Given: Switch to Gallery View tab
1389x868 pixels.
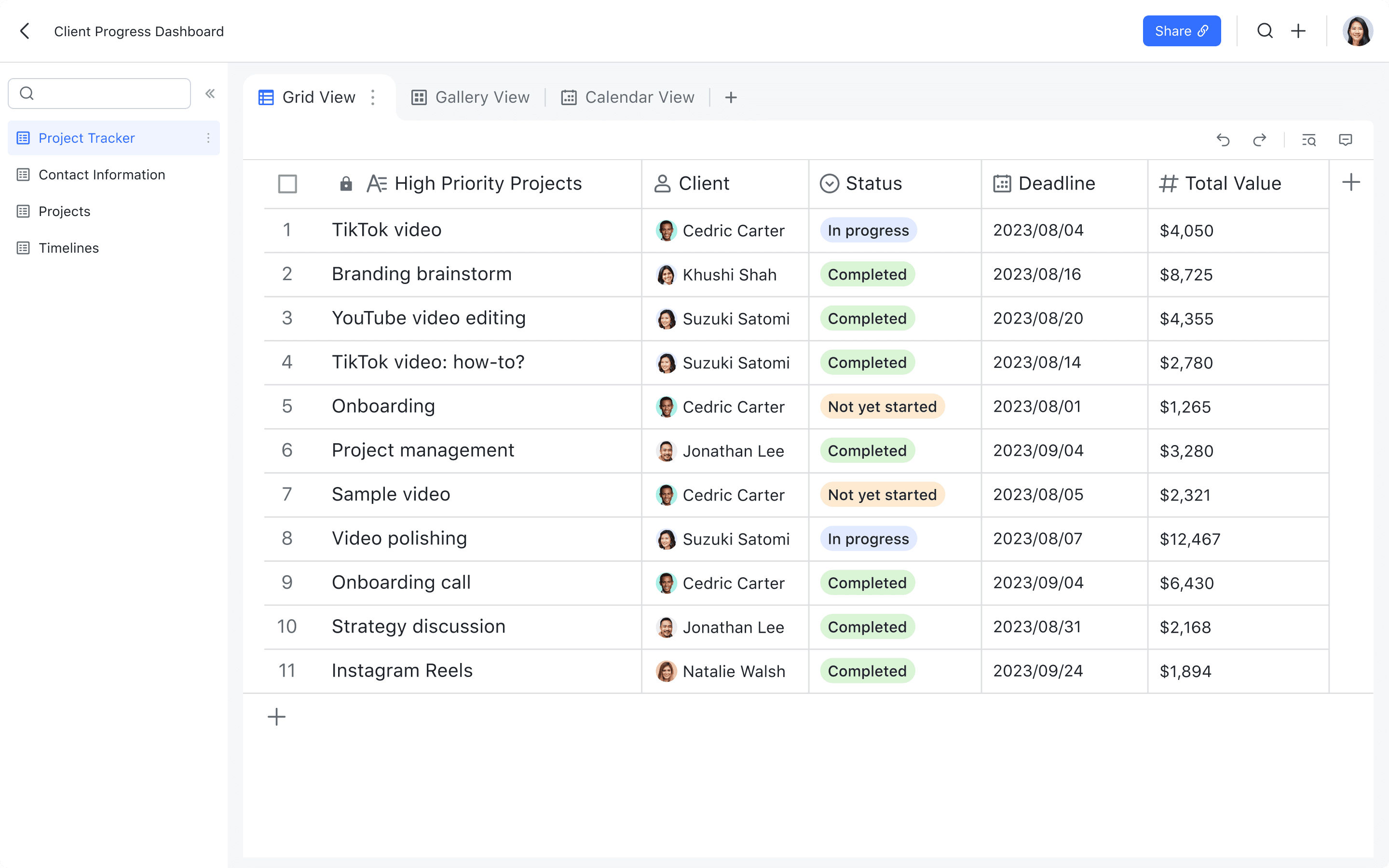Looking at the screenshot, I should click(x=471, y=97).
